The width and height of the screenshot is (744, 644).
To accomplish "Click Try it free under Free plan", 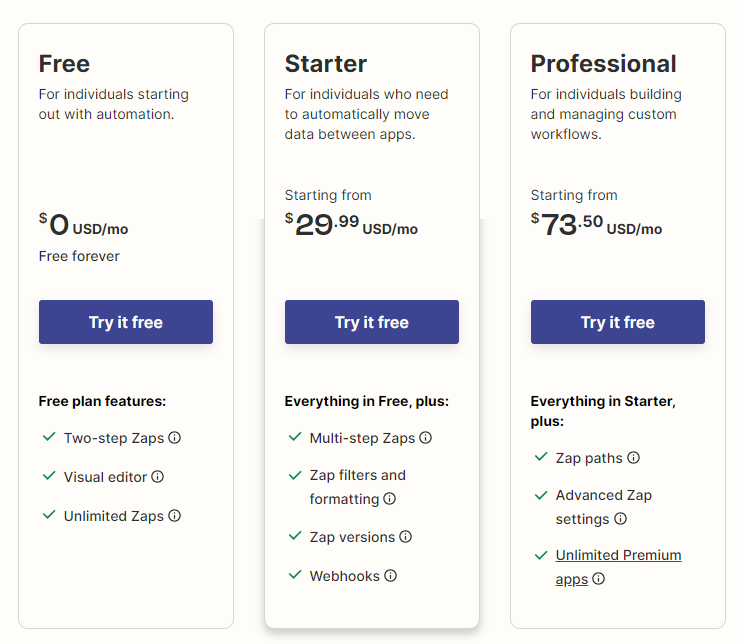I will click(x=126, y=322).
